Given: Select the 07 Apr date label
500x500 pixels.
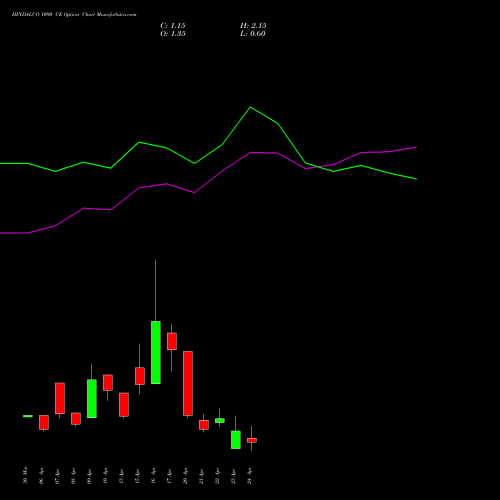Looking at the screenshot, I should [57, 476].
